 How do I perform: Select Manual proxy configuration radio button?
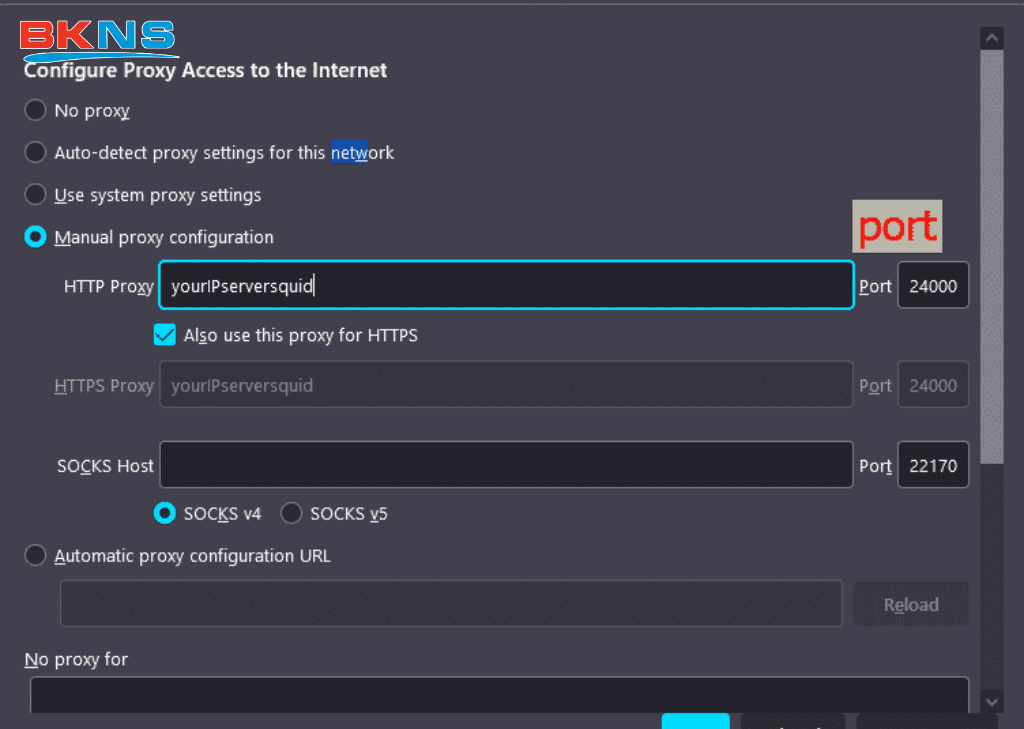[36, 237]
